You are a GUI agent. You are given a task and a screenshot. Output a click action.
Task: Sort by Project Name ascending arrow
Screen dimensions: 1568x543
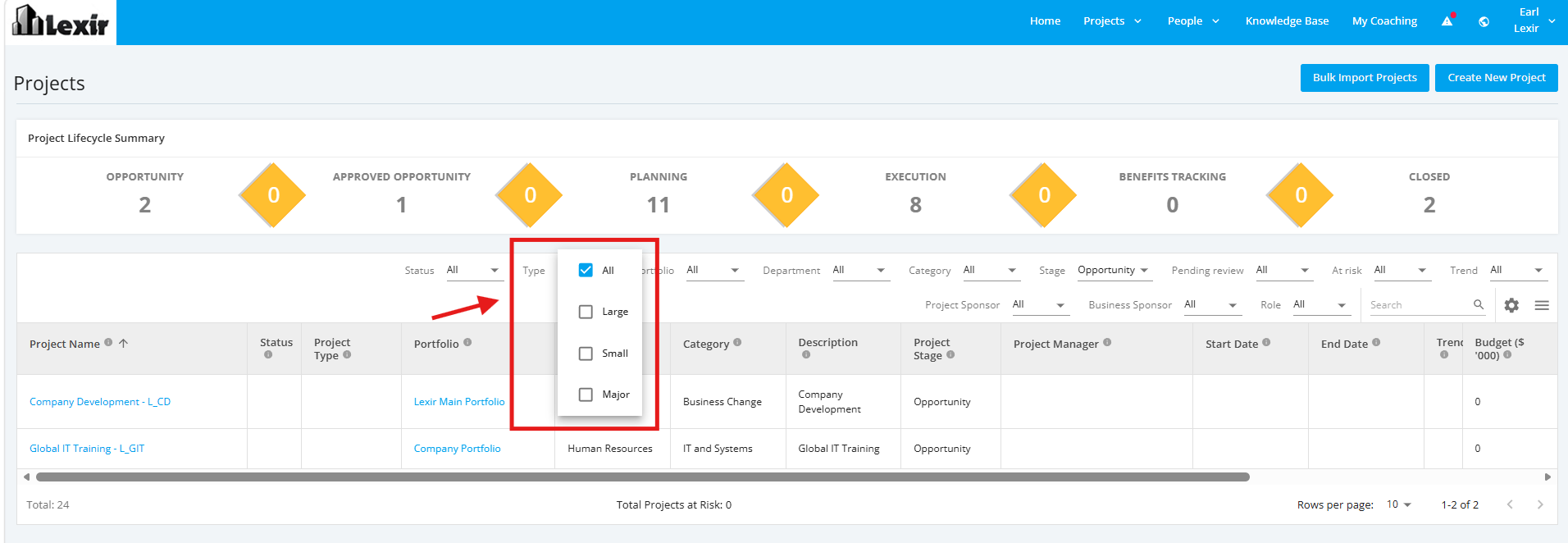[x=123, y=344]
